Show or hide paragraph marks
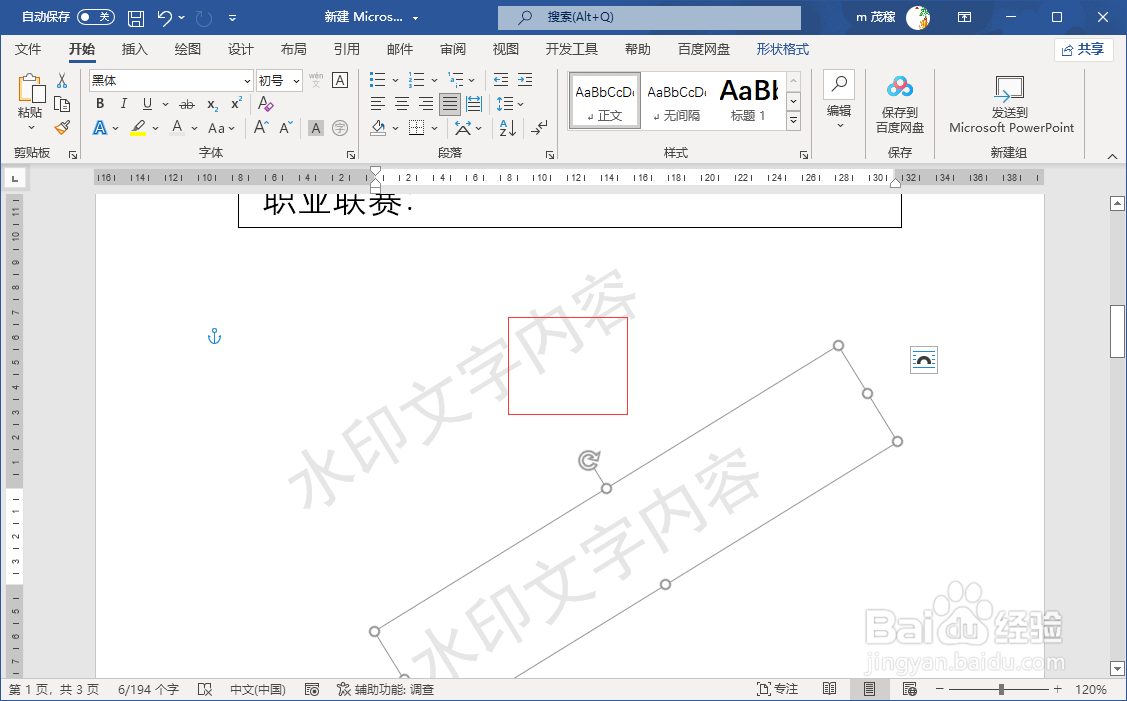Screen dimensions: 1127x701 tap(538, 128)
